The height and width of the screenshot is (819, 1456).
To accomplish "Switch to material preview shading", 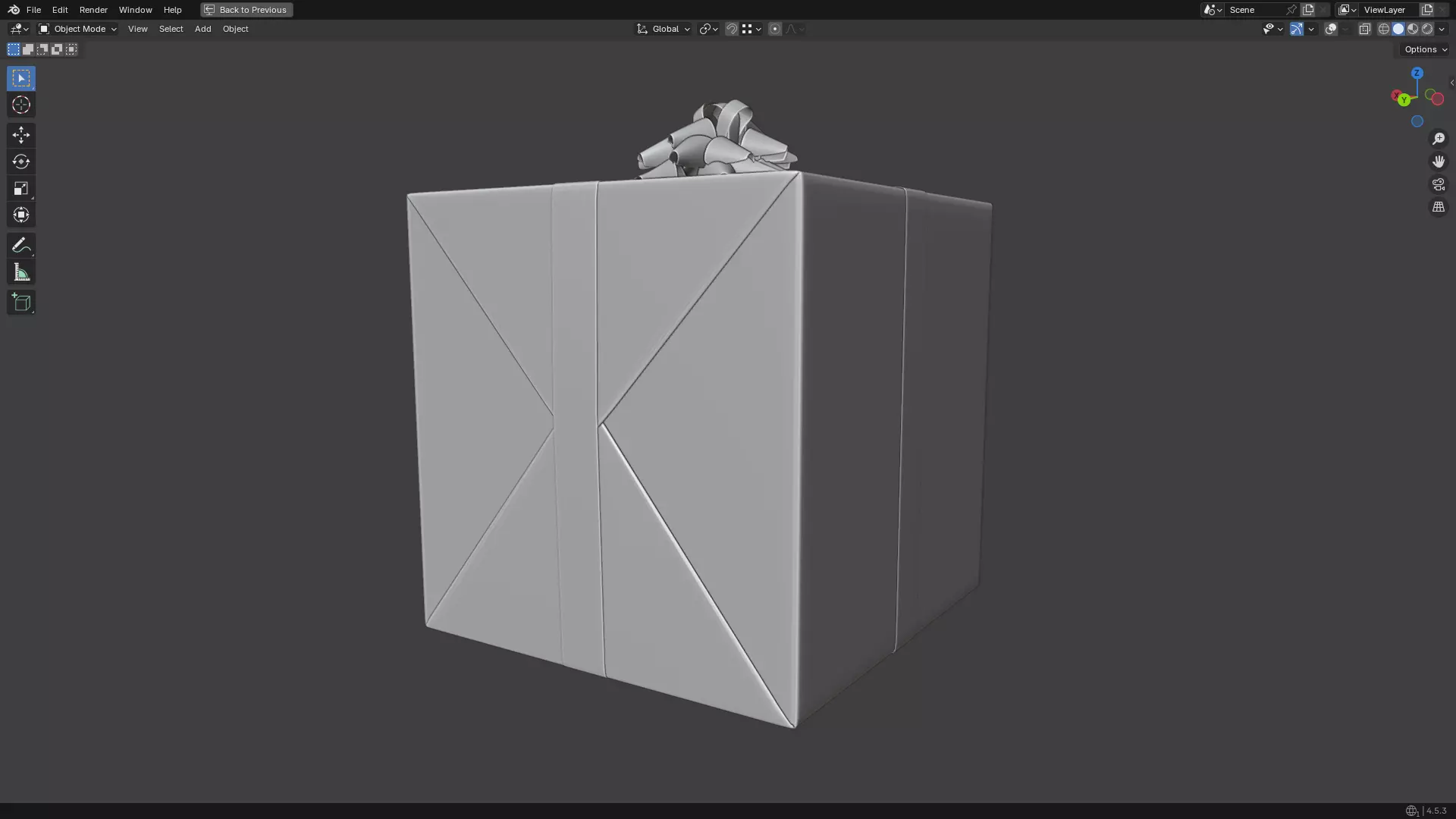I will point(1413,29).
